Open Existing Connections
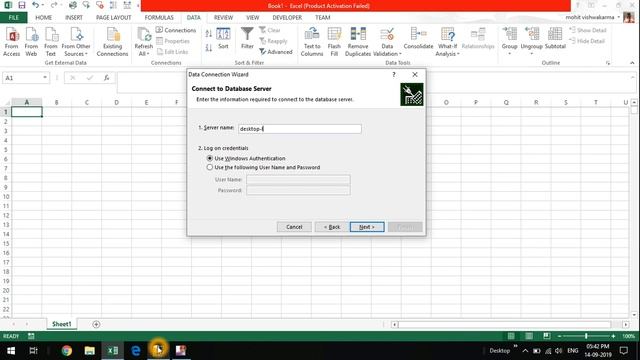This screenshot has height=360, width=640. point(112,42)
